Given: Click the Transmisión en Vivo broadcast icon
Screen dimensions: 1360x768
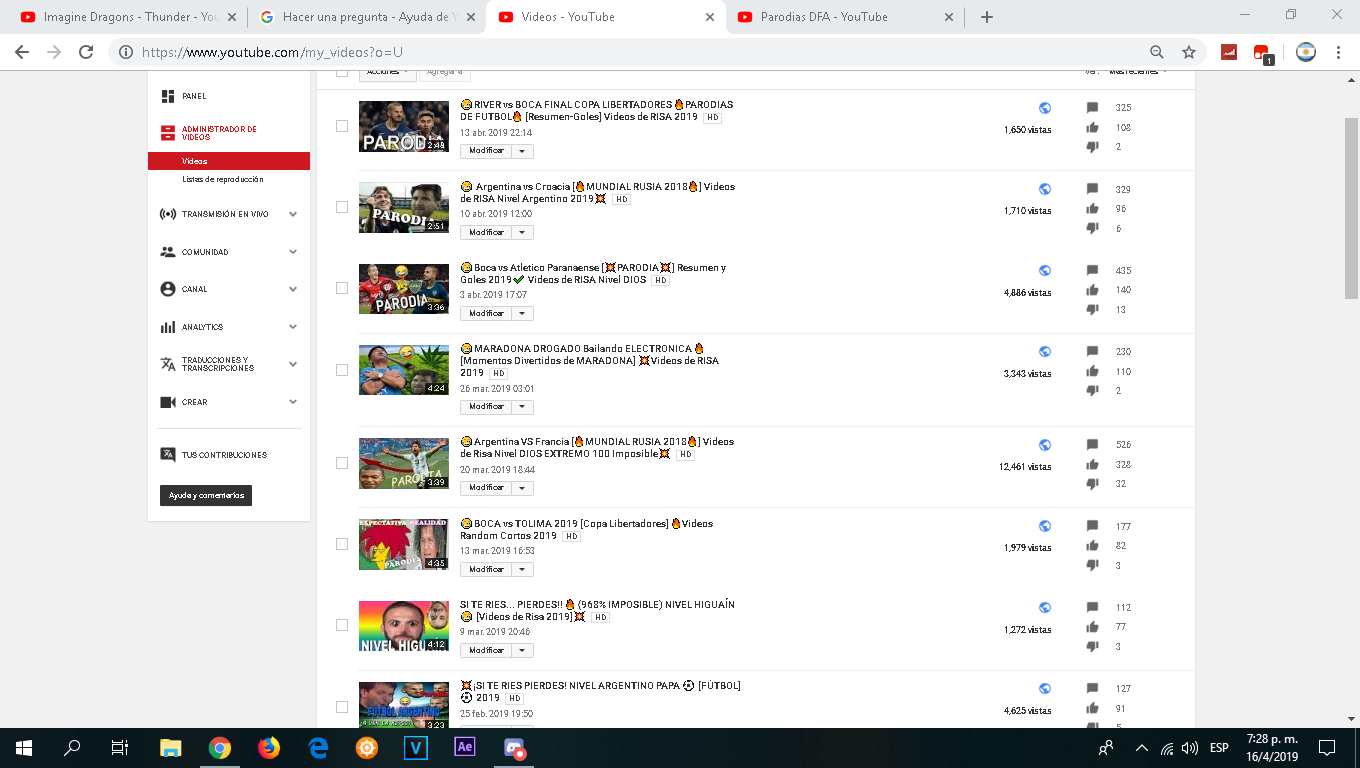Looking at the screenshot, I should click(x=168, y=214).
